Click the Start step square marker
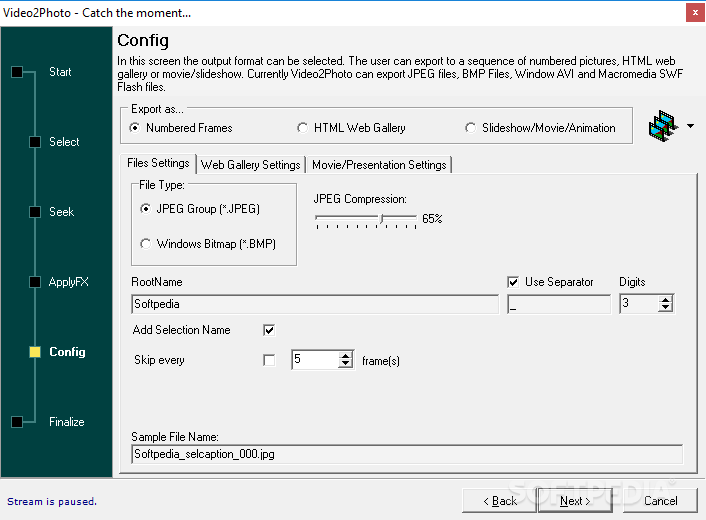The width and height of the screenshot is (706, 520). point(17,72)
